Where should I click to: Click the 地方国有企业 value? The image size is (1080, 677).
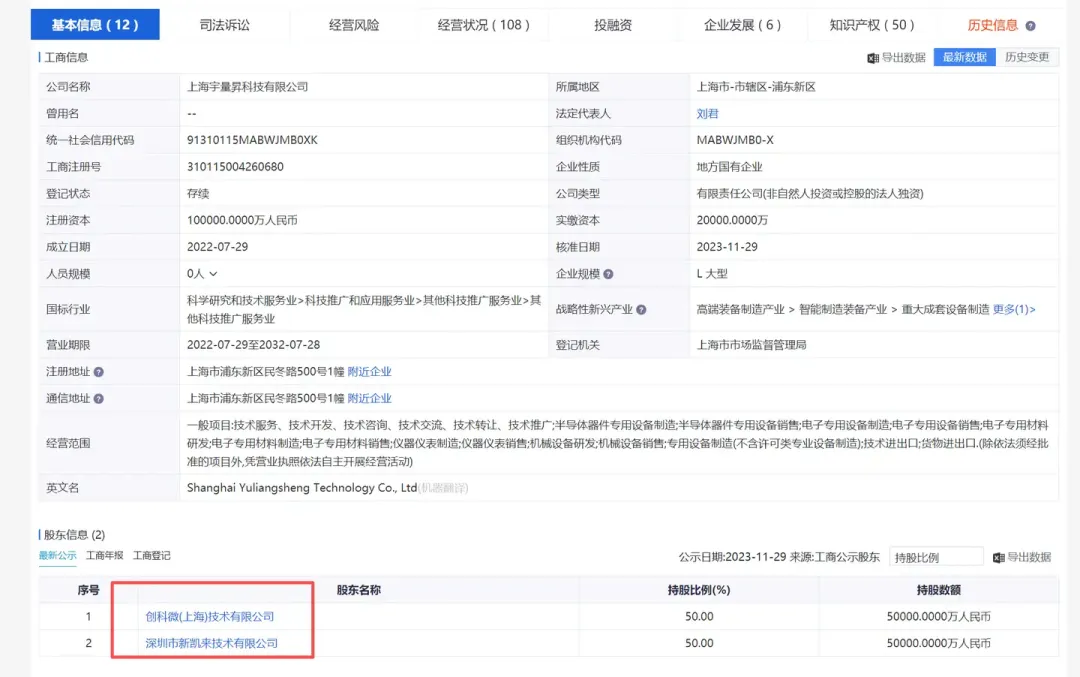coord(729,167)
